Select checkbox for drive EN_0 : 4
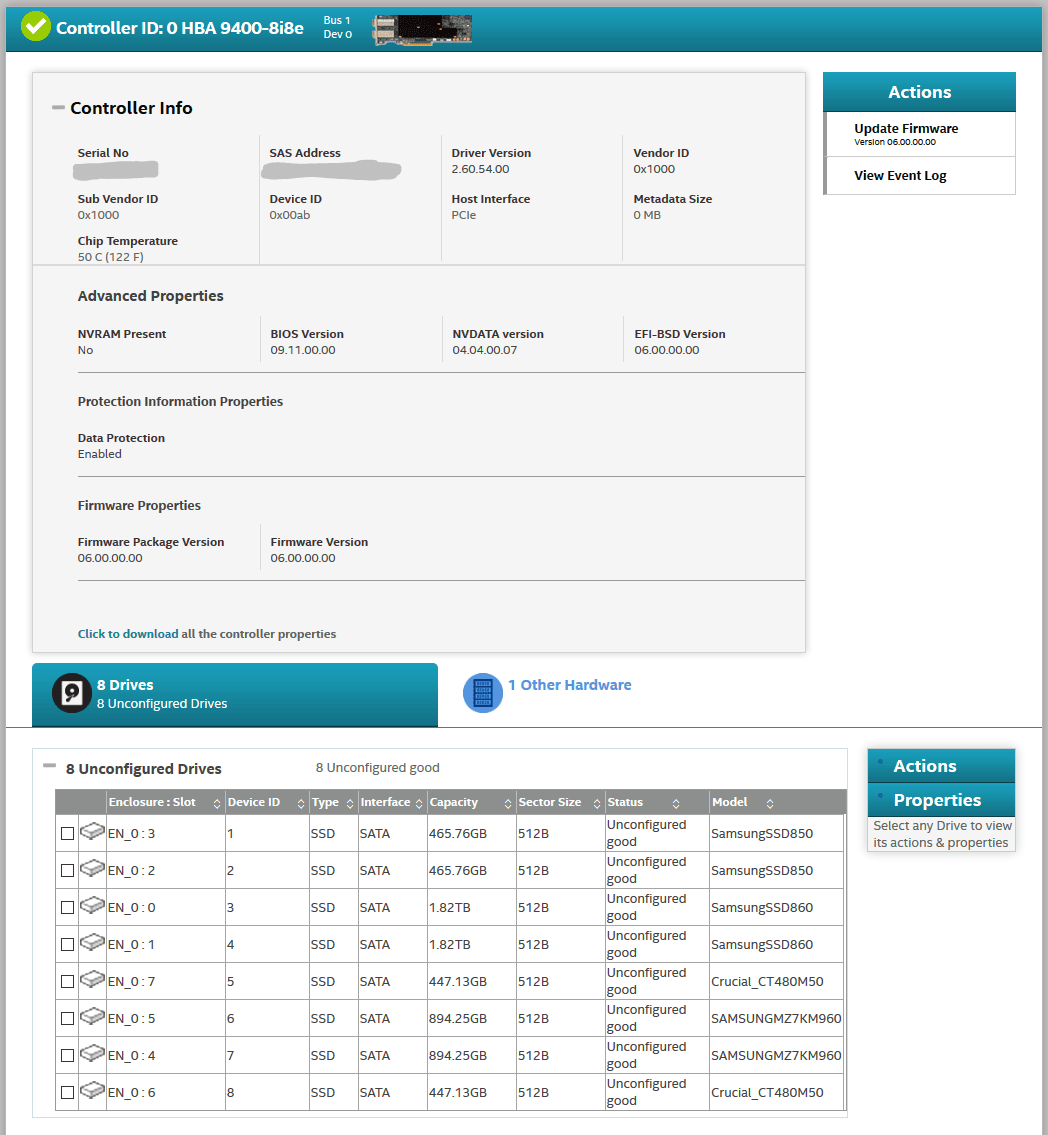The width and height of the screenshot is (1048, 1135). tap(67, 1055)
